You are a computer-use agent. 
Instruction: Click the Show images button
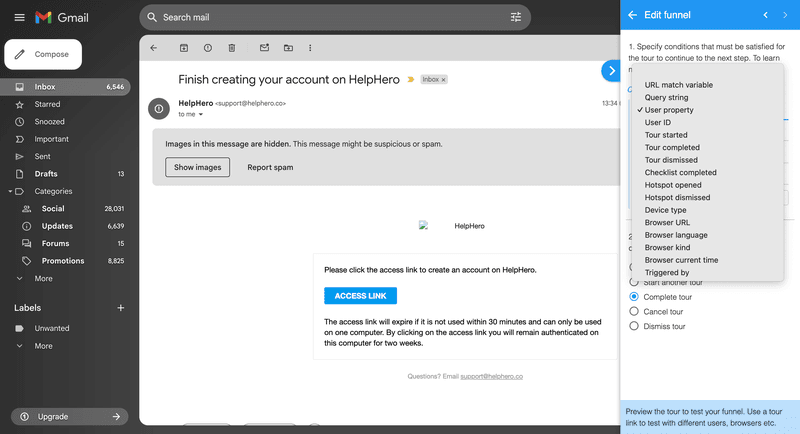[x=197, y=167]
